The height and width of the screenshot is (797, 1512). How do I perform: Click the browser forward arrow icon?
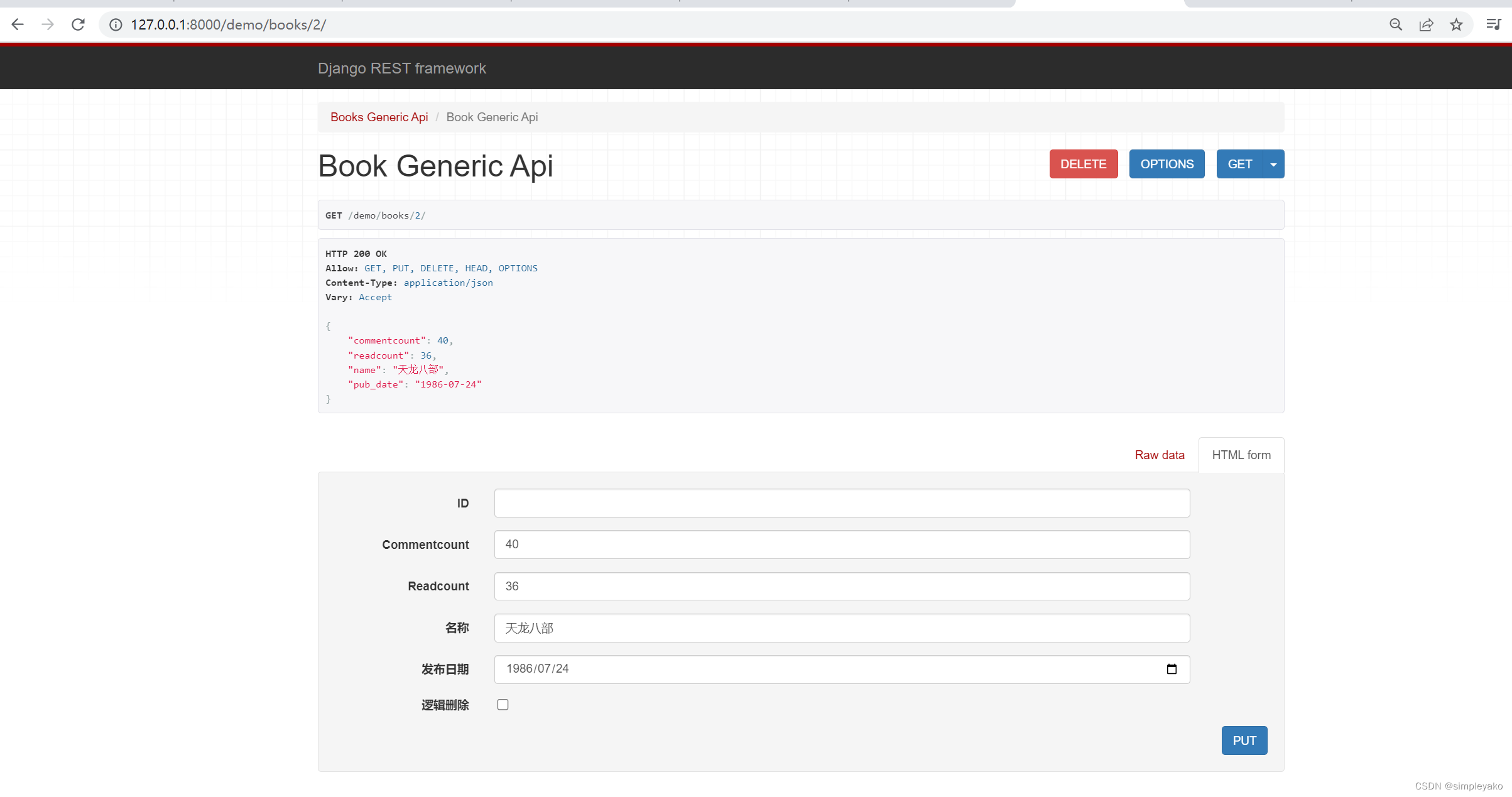click(47, 24)
